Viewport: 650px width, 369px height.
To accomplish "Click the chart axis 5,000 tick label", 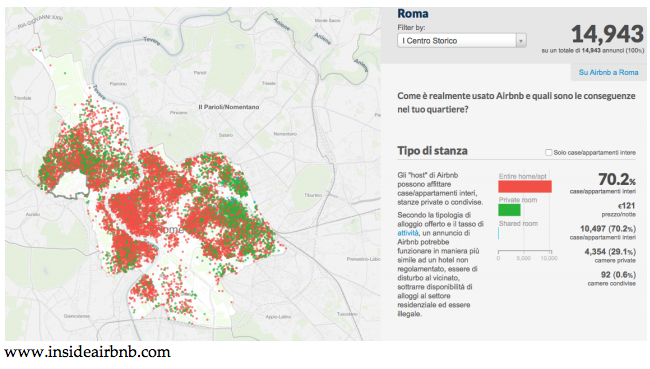I will pyautogui.click(x=524, y=258).
